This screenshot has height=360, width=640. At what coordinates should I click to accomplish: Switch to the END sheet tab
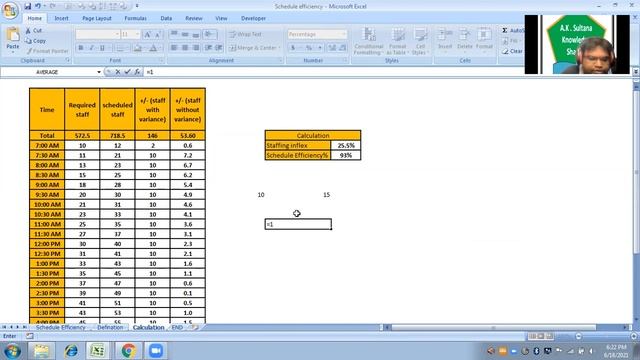pos(177,327)
